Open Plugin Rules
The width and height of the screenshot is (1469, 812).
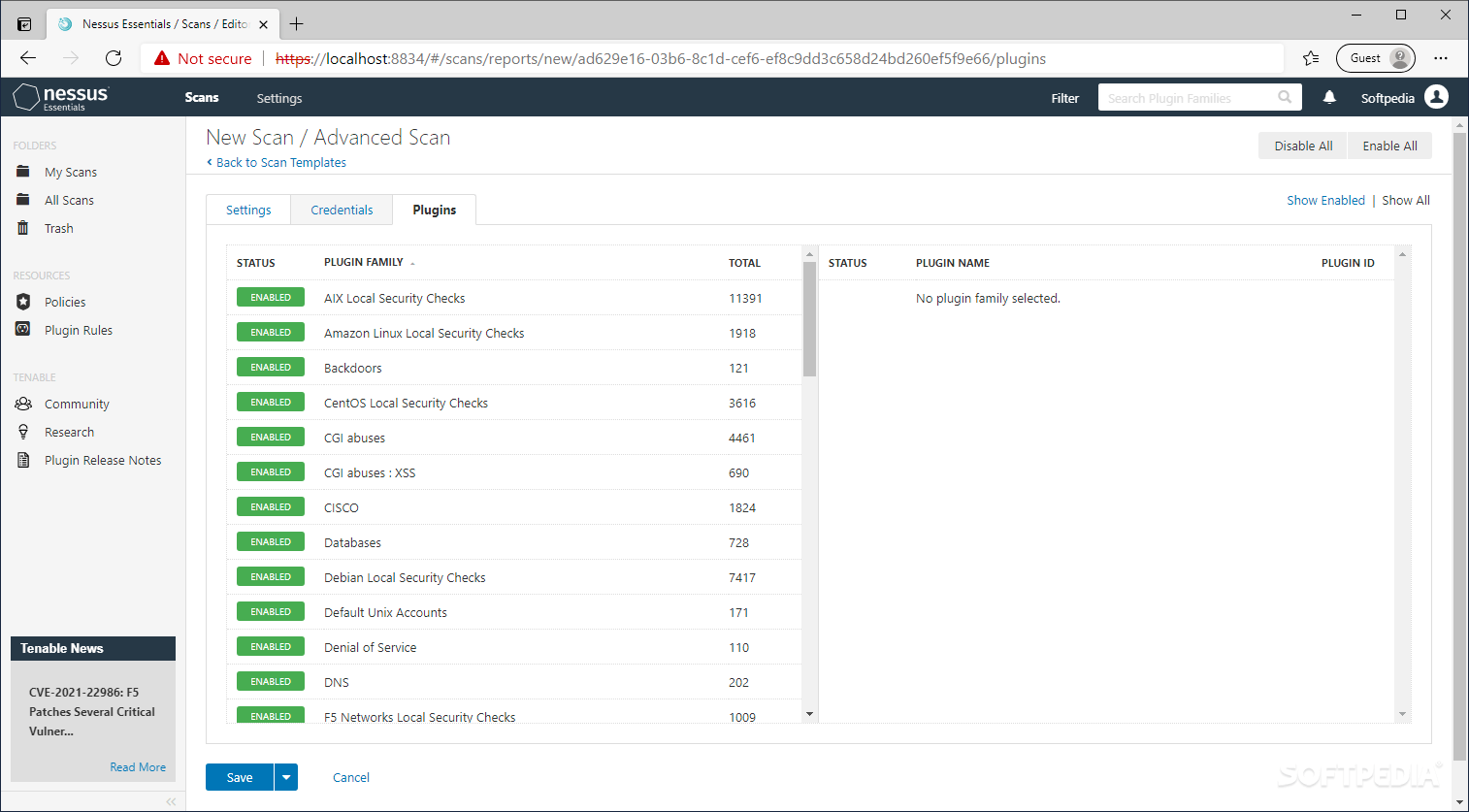pos(74,330)
